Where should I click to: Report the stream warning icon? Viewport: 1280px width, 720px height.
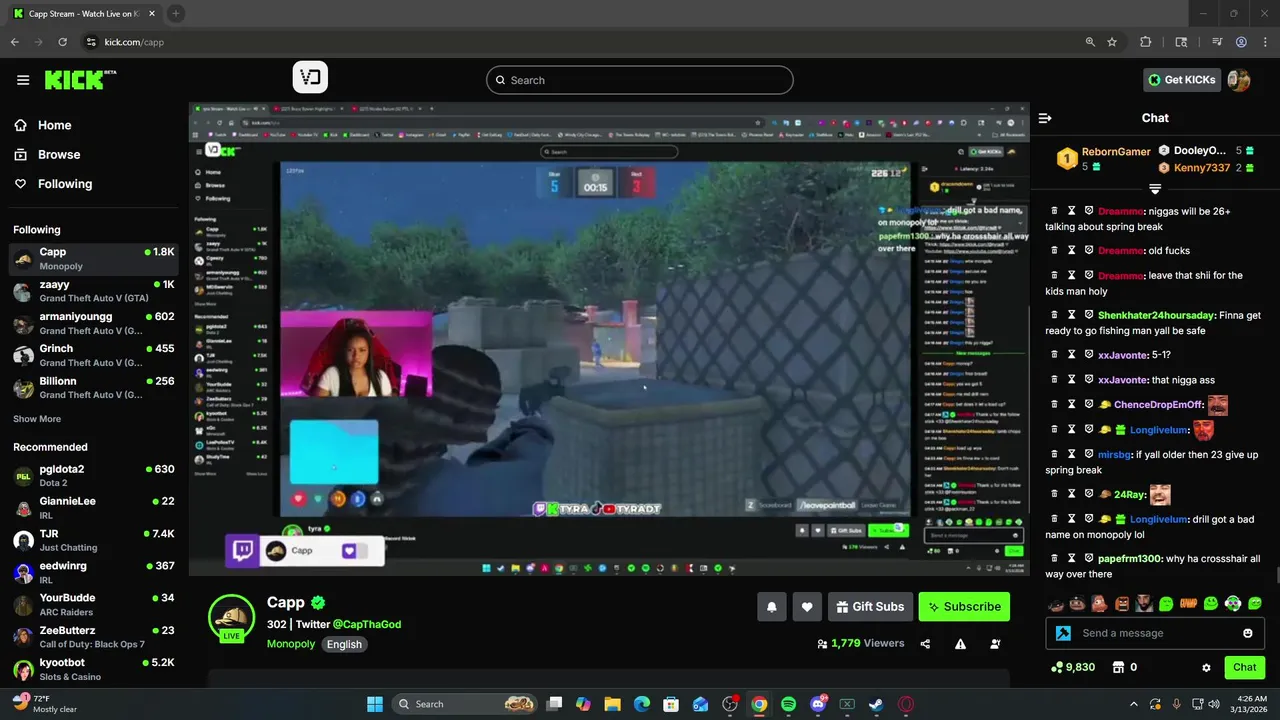(x=960, y=644)
